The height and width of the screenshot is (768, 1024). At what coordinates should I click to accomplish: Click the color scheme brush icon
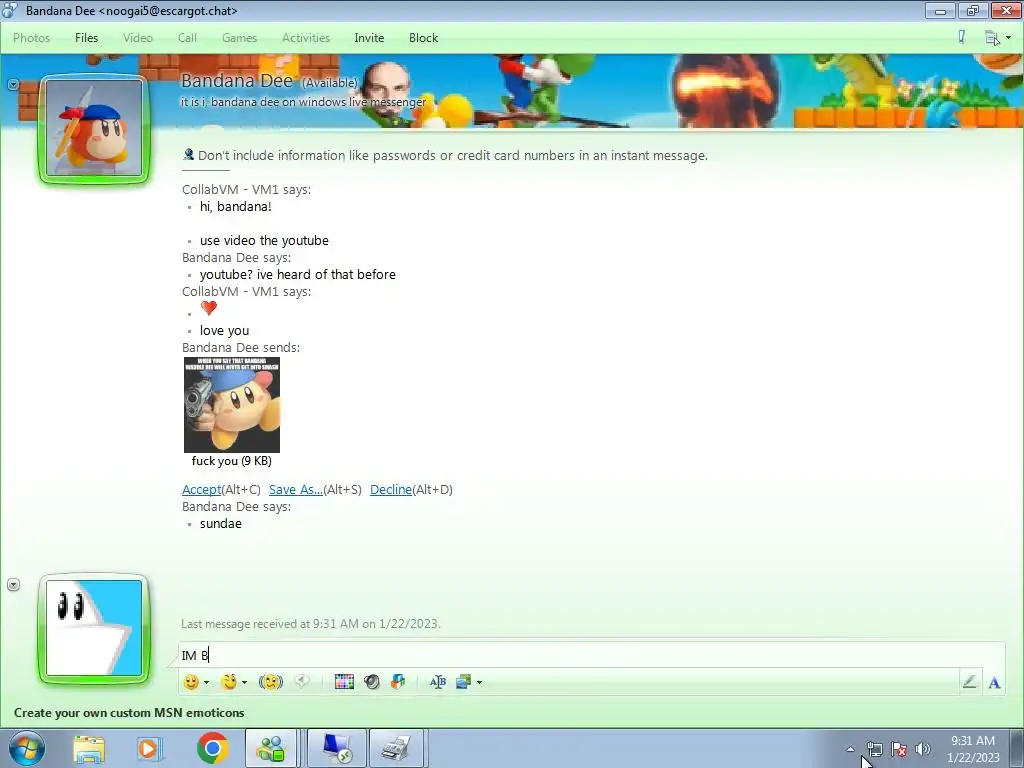961,37
